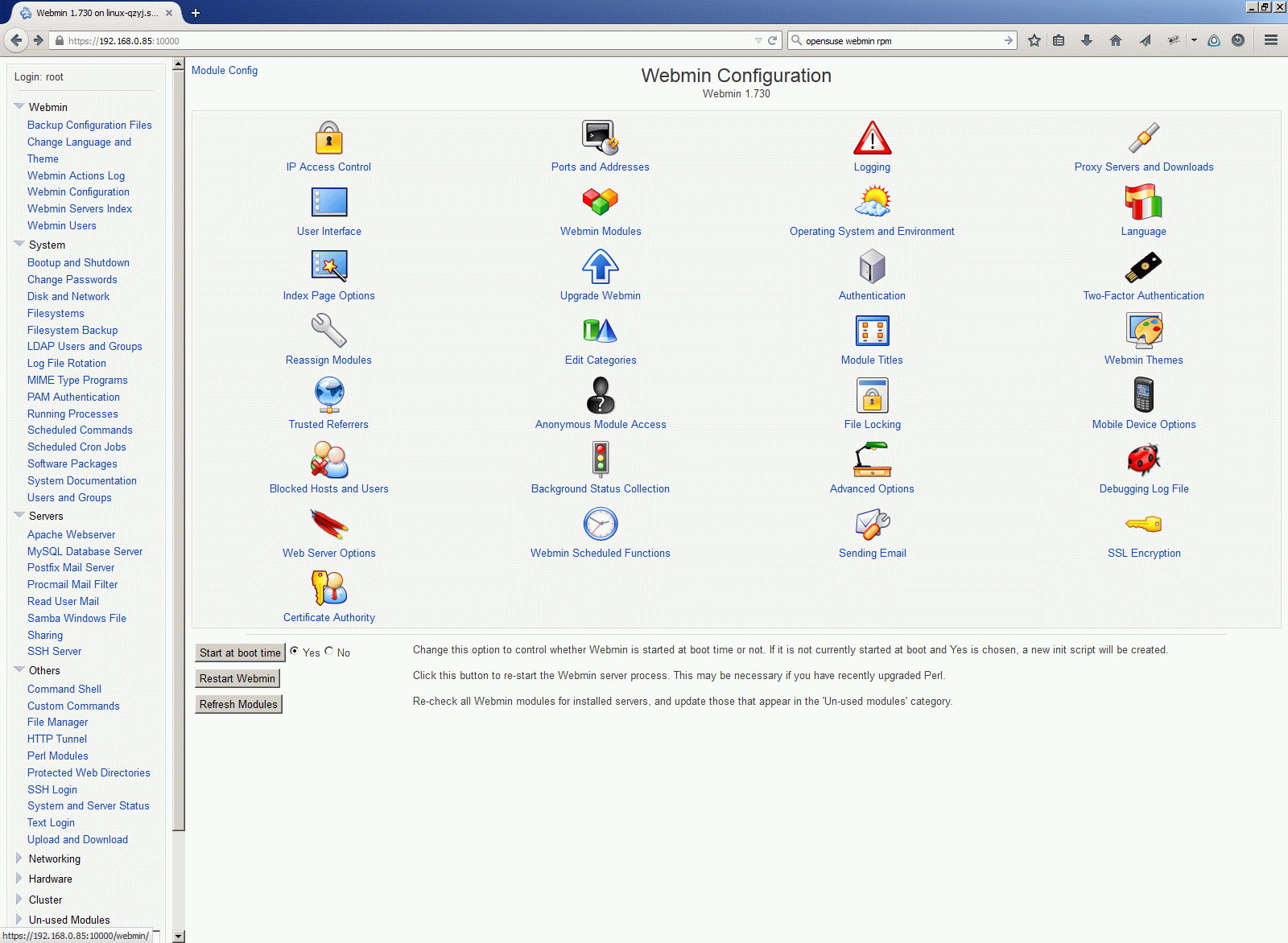
Task: Open the Reassign Modules wrench icon
Action: click(x=328, y=331)
